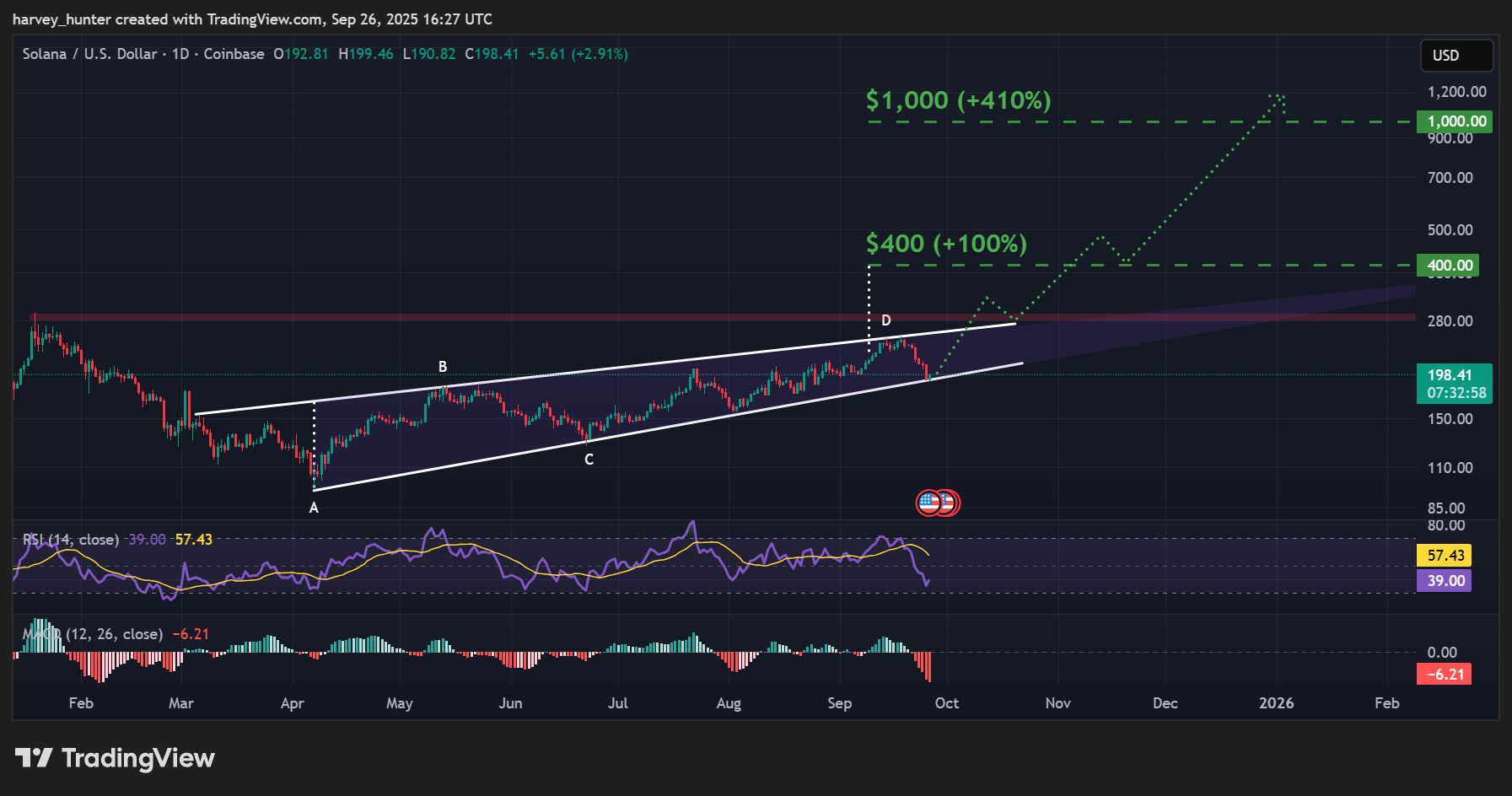The height and width of the screenshot is (796, 1512).
Task: Click the low value L190.82 in header
Action: (429, 54)
